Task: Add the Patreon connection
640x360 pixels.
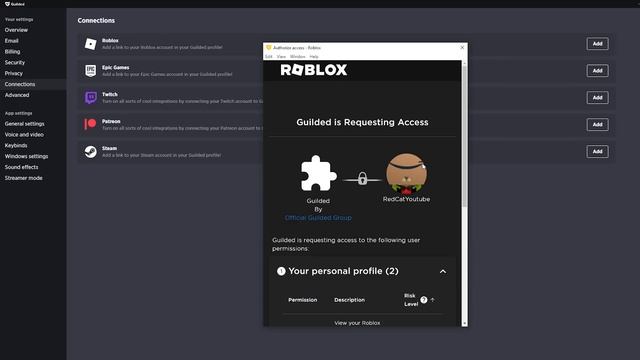Action: click(x=598, y=124)
